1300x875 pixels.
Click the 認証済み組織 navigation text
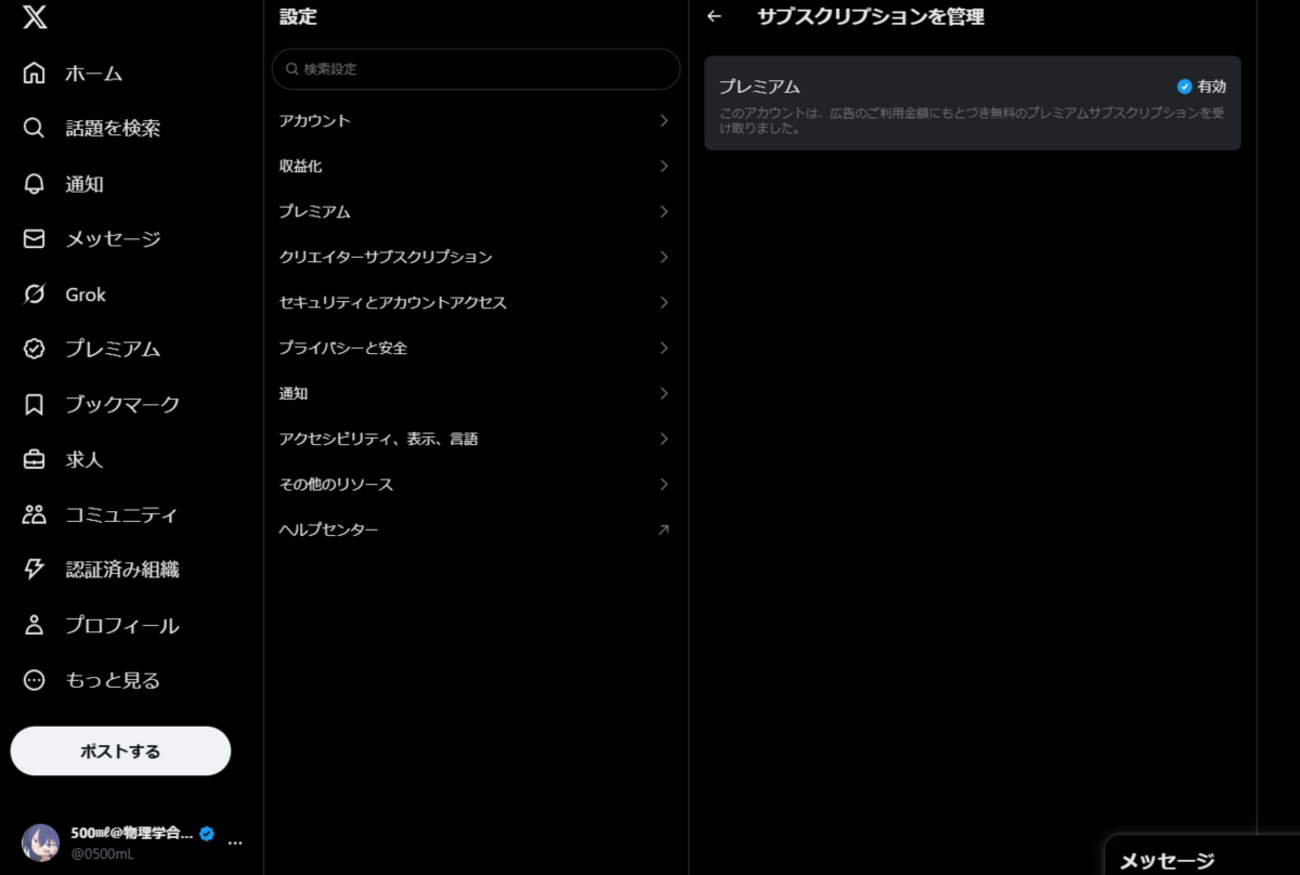point(122,570)
